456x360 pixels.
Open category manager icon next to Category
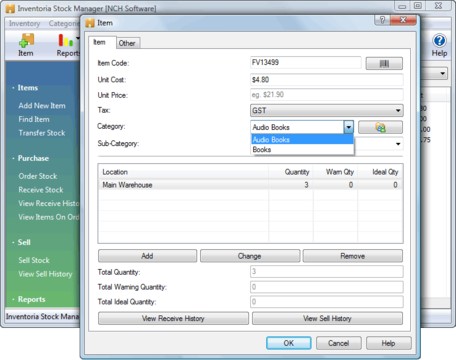pos(380,127)
